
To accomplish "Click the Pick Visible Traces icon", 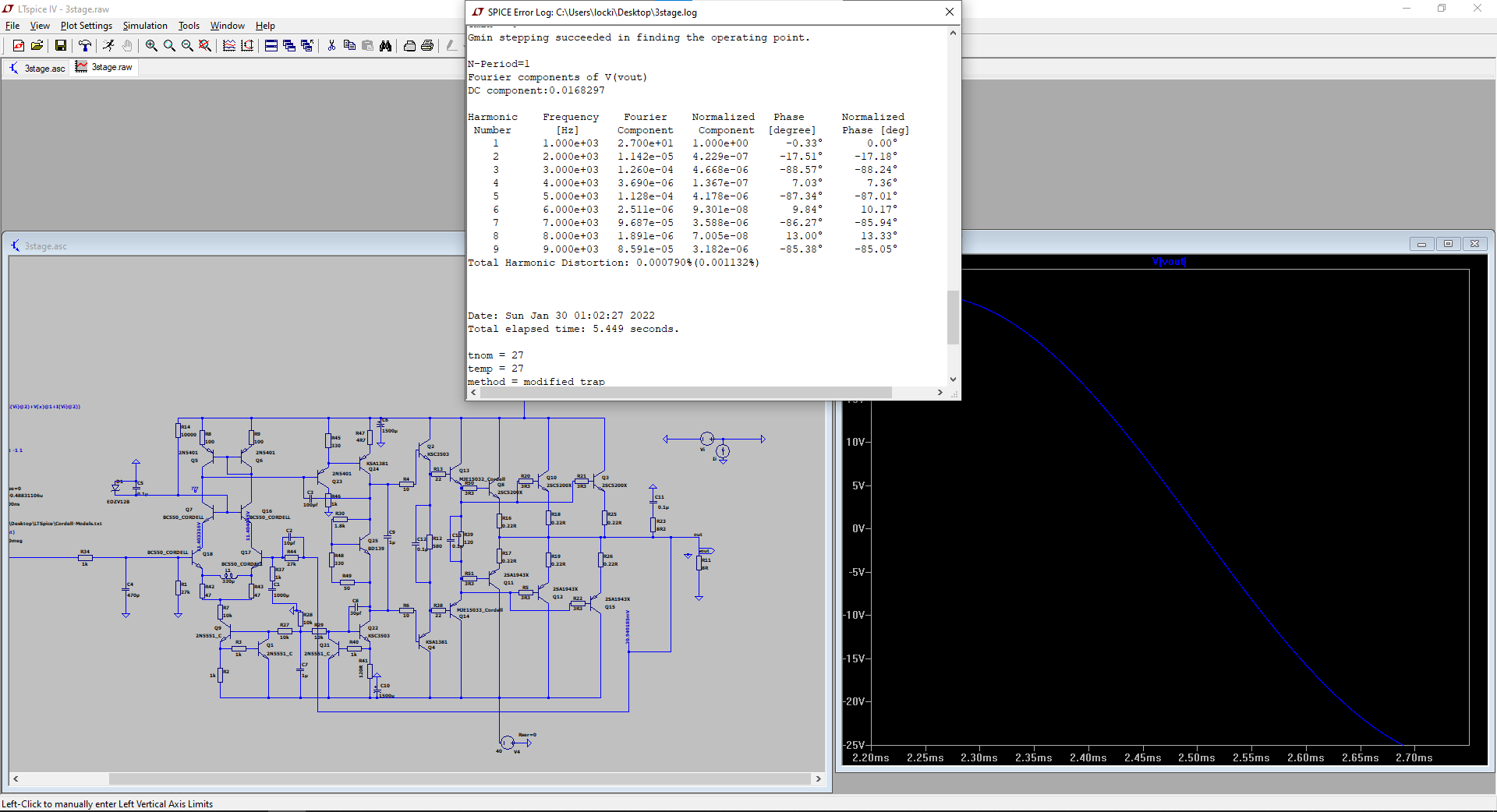I will pyautogui.click(x=247, y=46).
